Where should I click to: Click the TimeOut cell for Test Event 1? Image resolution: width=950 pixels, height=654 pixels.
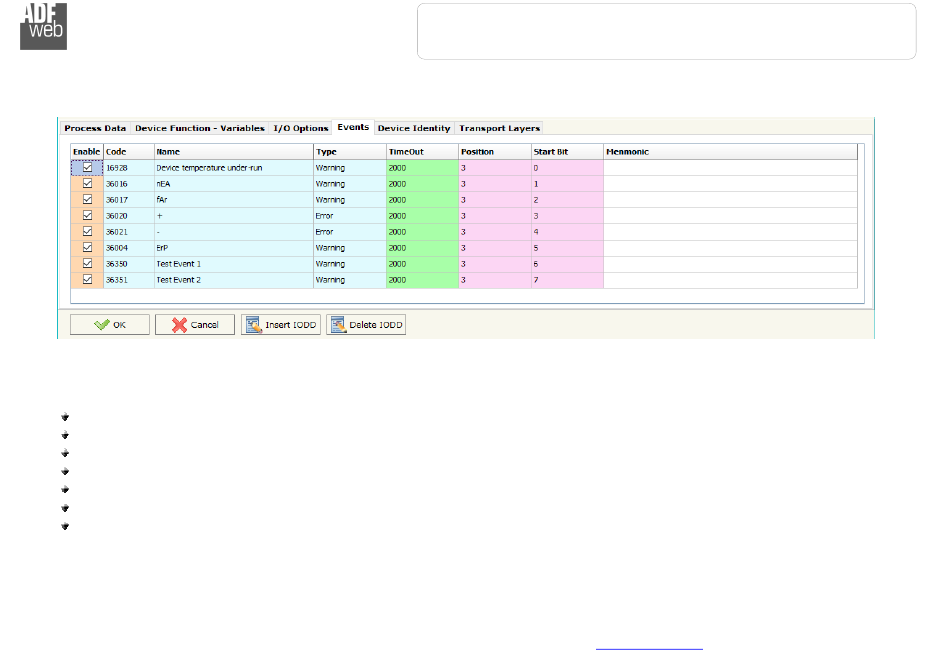point(421,264)
